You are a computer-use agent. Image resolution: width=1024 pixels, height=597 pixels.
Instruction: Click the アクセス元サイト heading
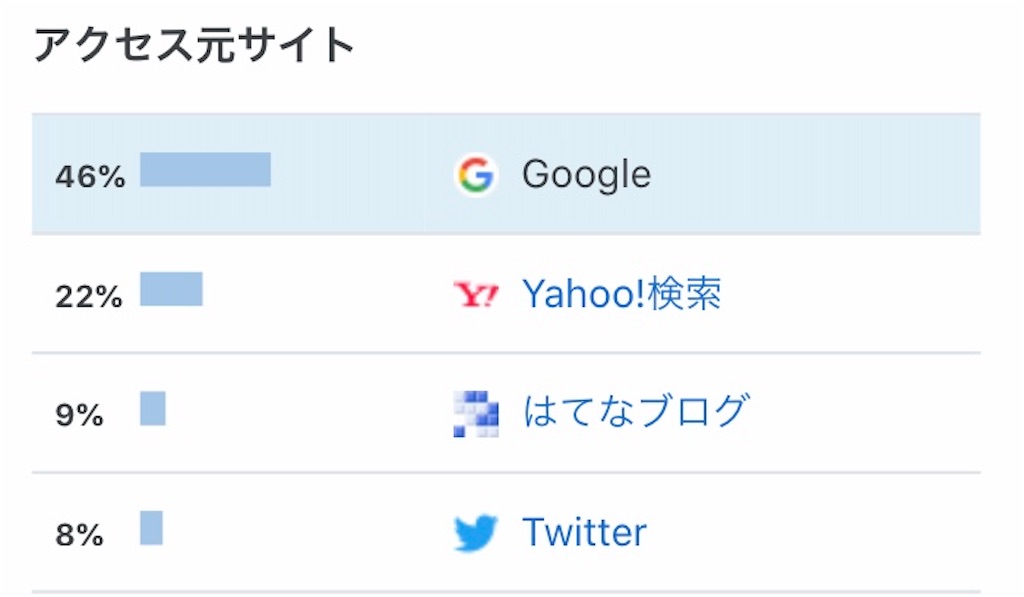(x=193, y=44)
